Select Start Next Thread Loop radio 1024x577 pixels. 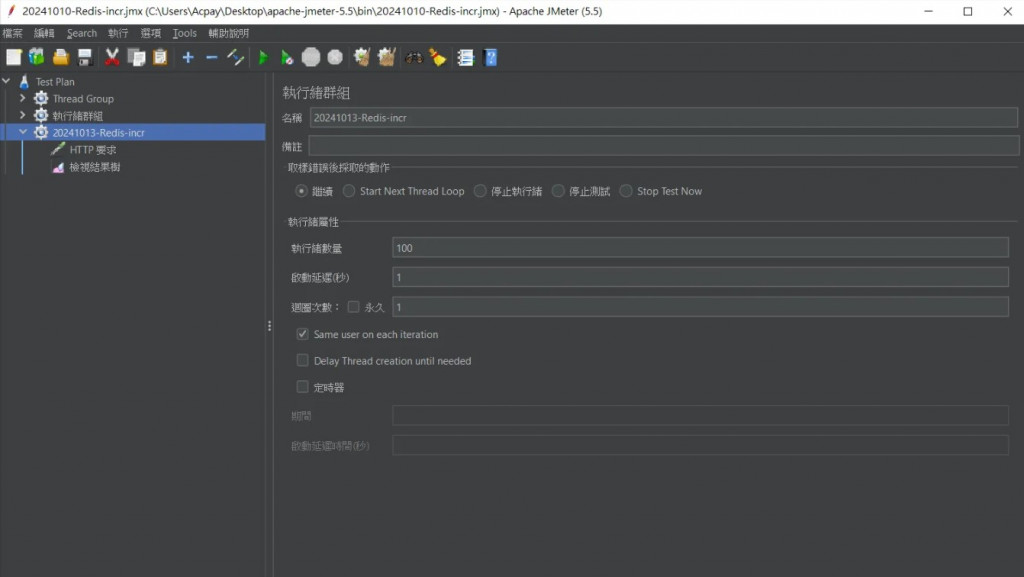(x=349, y=191)
